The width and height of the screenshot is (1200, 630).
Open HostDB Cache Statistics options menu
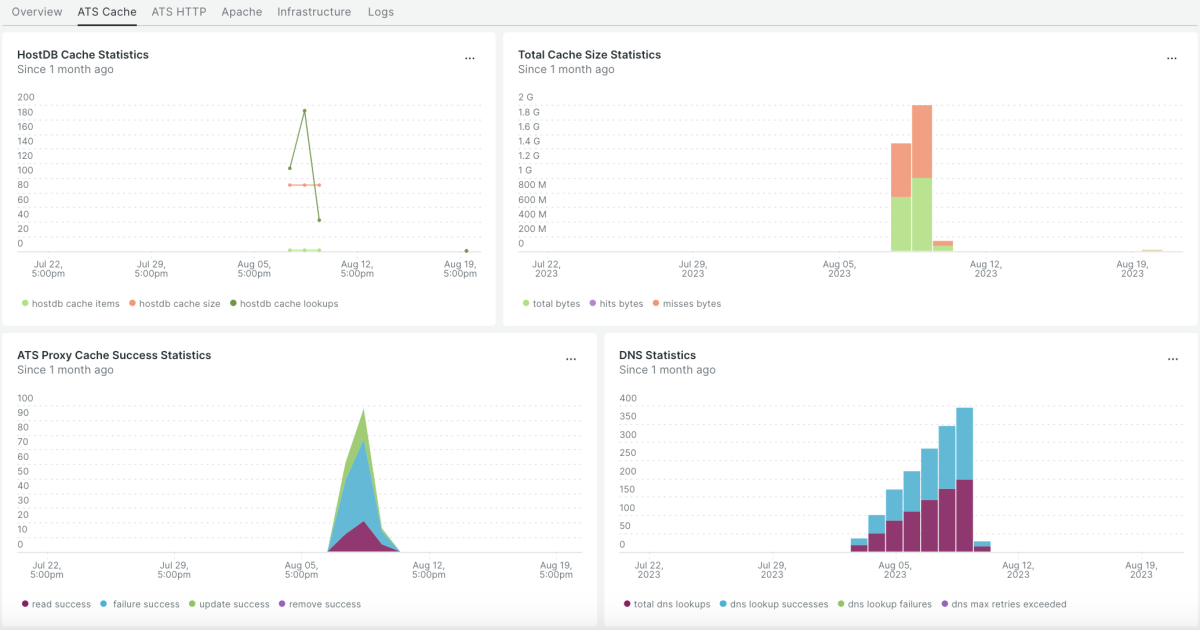point(470,59)
